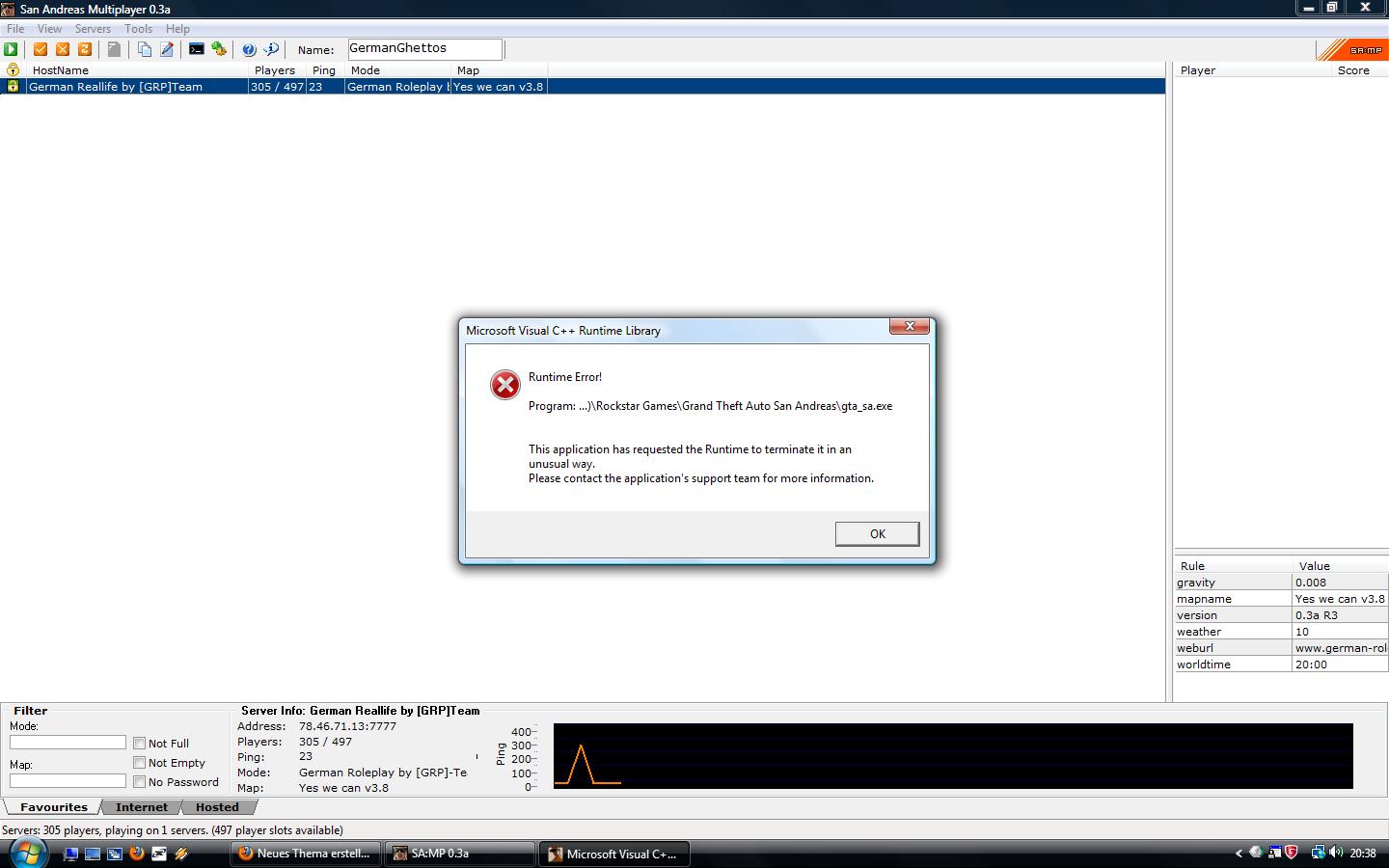This screenshot has width=1389, height=868.
Task: Click the Score column header
Action: click(1359, 69)
